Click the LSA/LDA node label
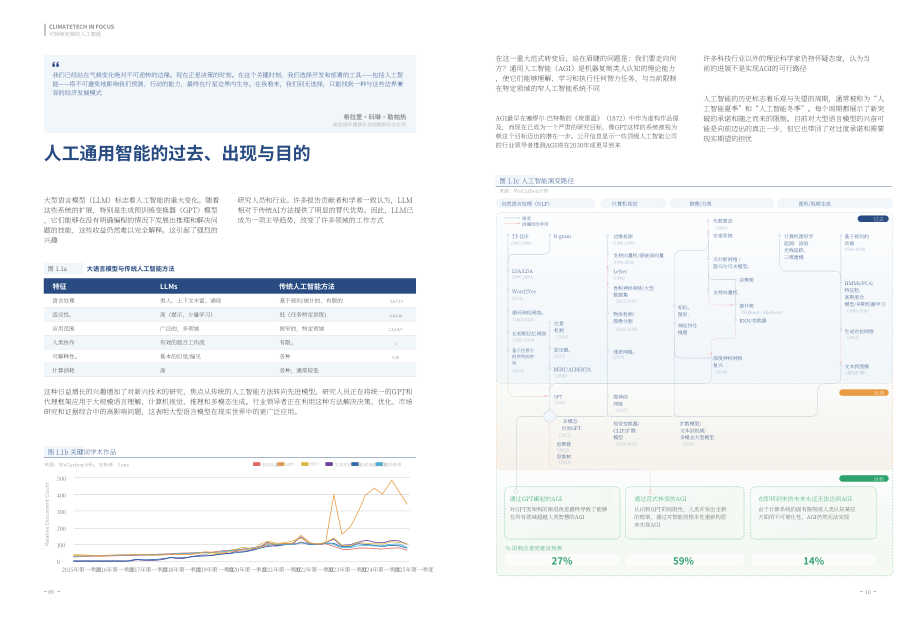 pos(522,272)
